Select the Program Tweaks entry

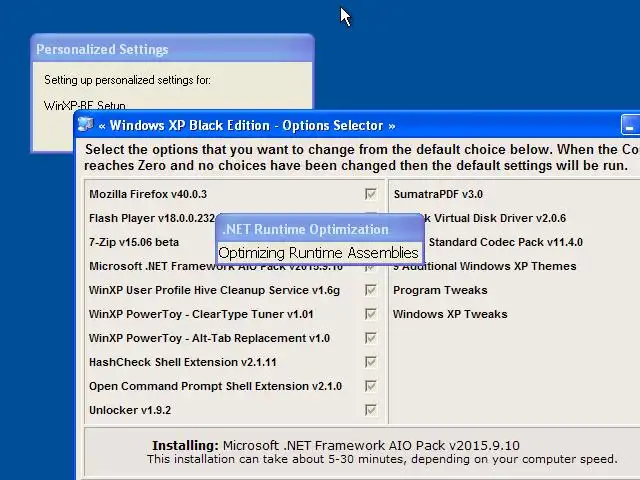click(440, 290)
